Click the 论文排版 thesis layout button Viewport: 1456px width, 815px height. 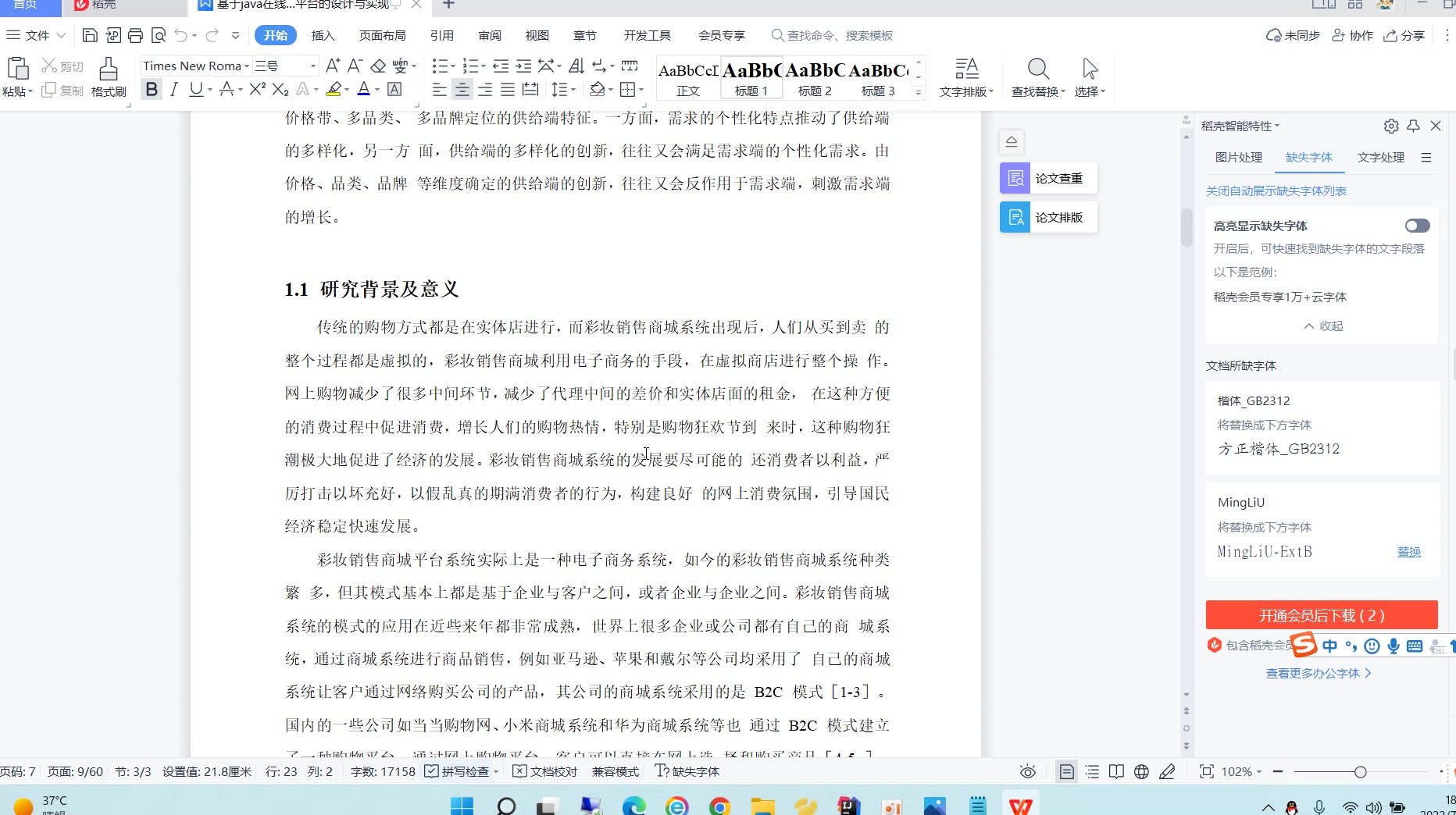tap(1048, 217)
